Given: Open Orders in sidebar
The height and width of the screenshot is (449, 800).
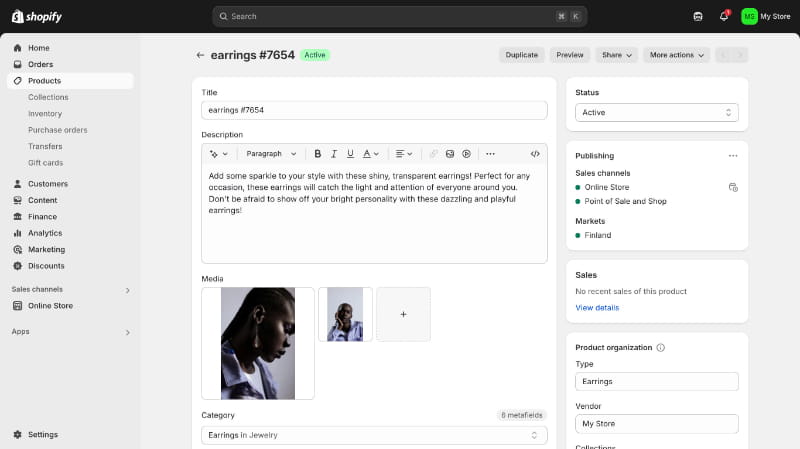Looking at the screenshot, I should 70,64.
